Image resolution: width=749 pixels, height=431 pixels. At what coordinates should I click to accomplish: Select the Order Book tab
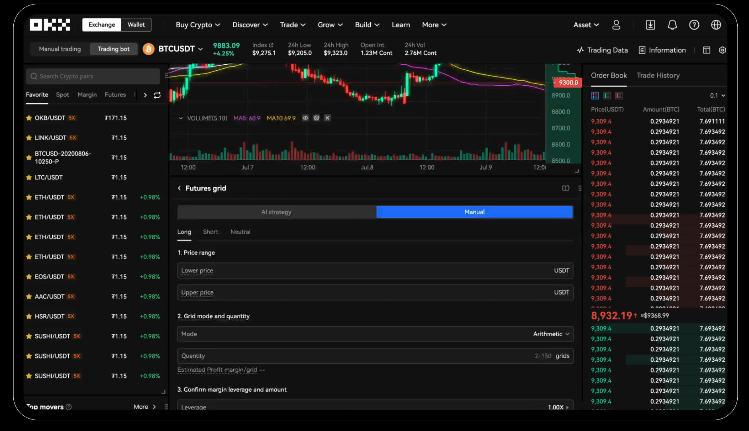pyautogui.click(x=609, y=75)
